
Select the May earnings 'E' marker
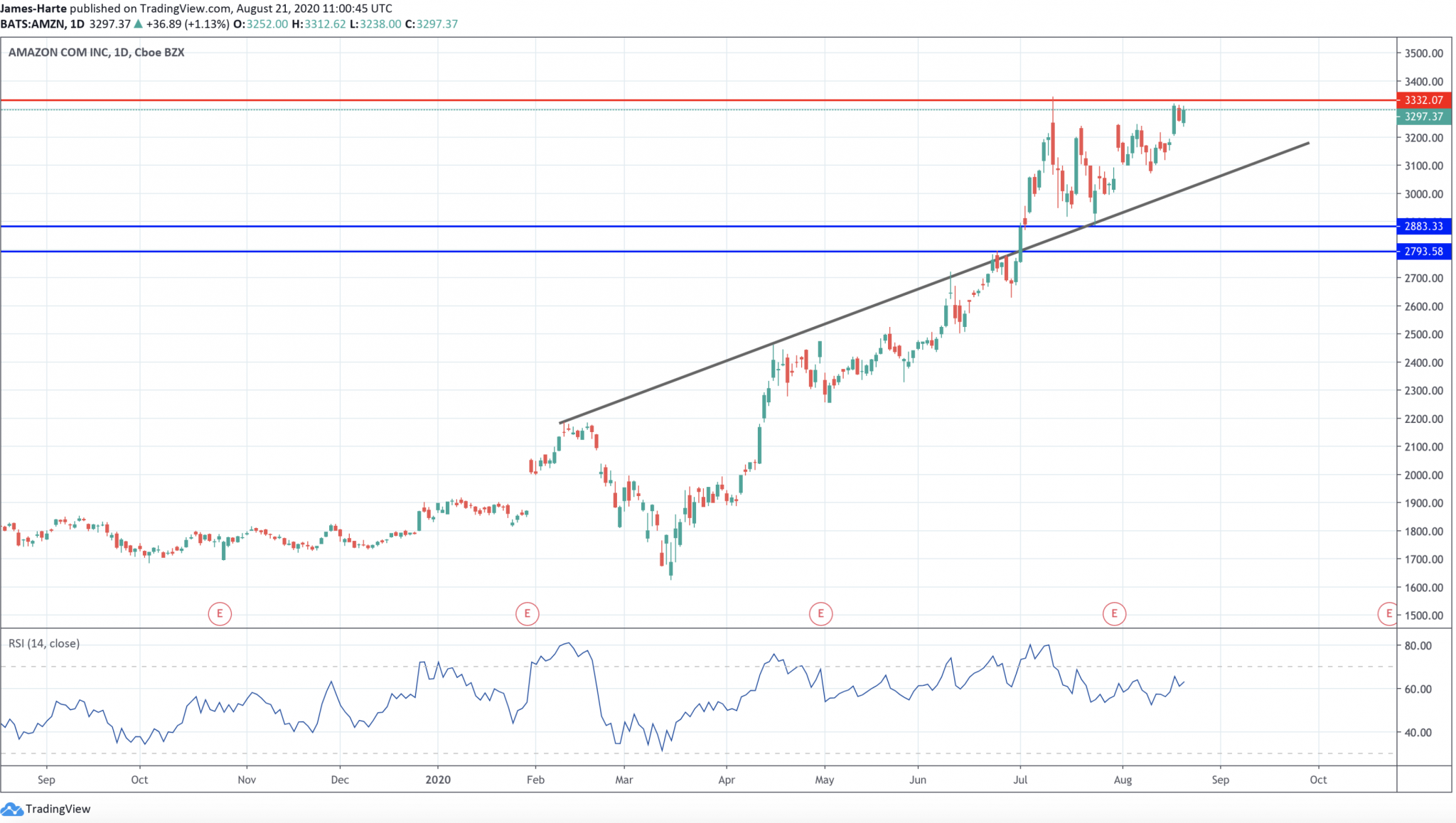(x=821, y=613)
